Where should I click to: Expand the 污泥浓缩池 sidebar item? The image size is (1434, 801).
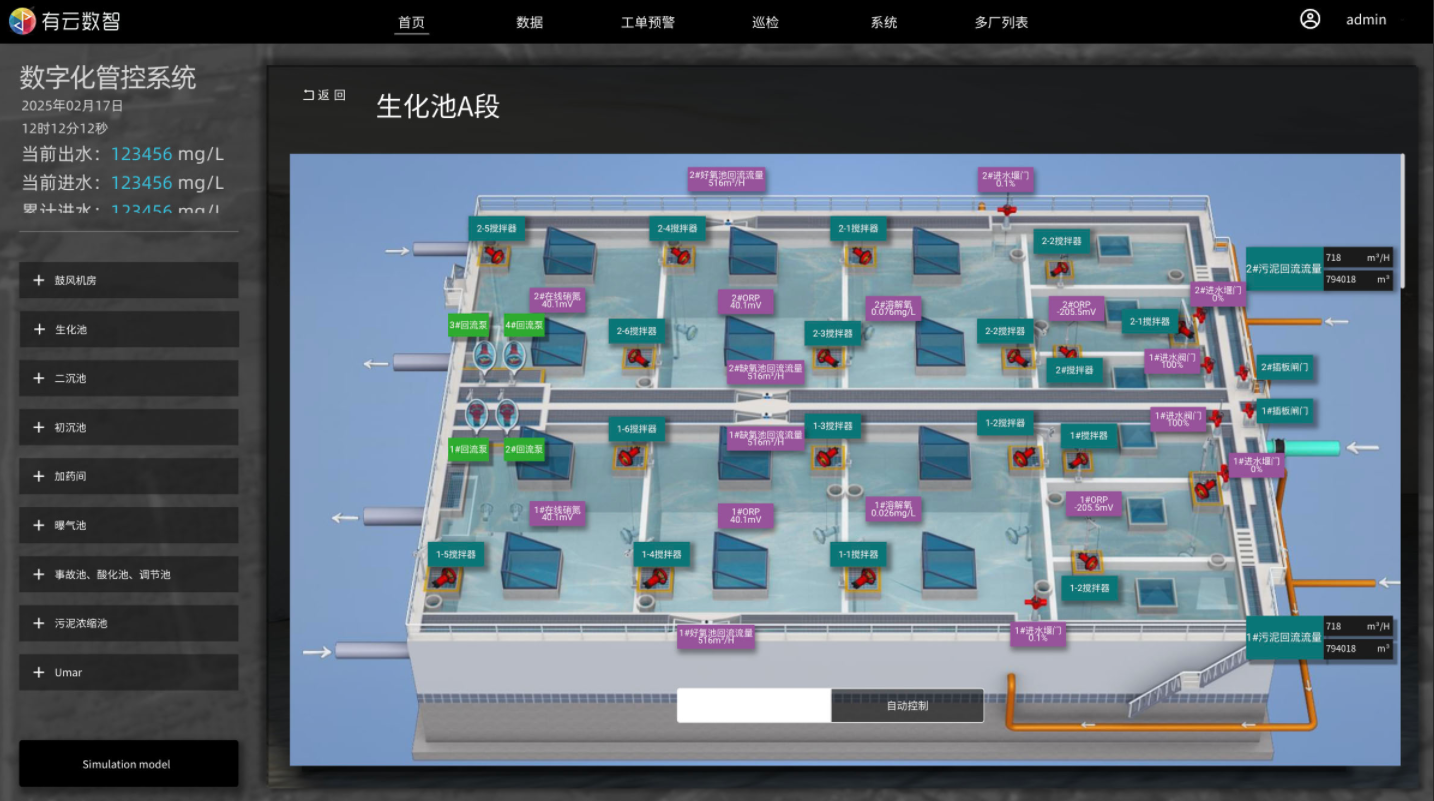click(x=129, y=623)
